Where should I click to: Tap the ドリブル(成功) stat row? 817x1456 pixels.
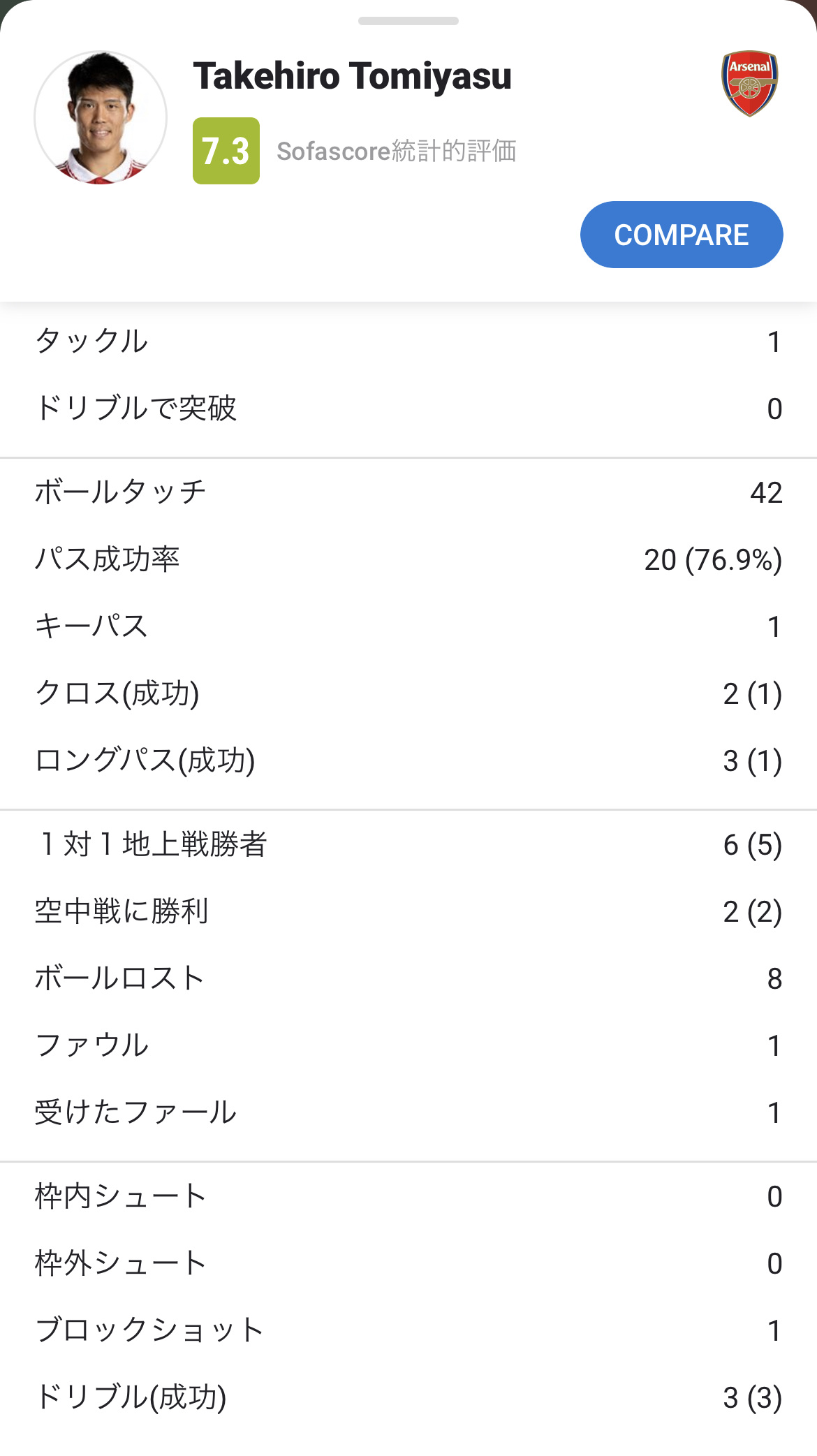[x=408, y=1397]
